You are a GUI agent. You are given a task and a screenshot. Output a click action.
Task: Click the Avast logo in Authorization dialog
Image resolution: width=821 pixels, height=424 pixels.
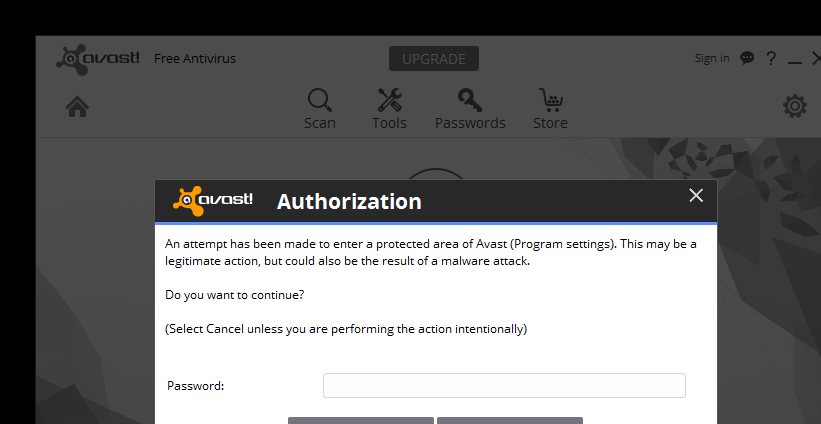(x=213, y=200)
